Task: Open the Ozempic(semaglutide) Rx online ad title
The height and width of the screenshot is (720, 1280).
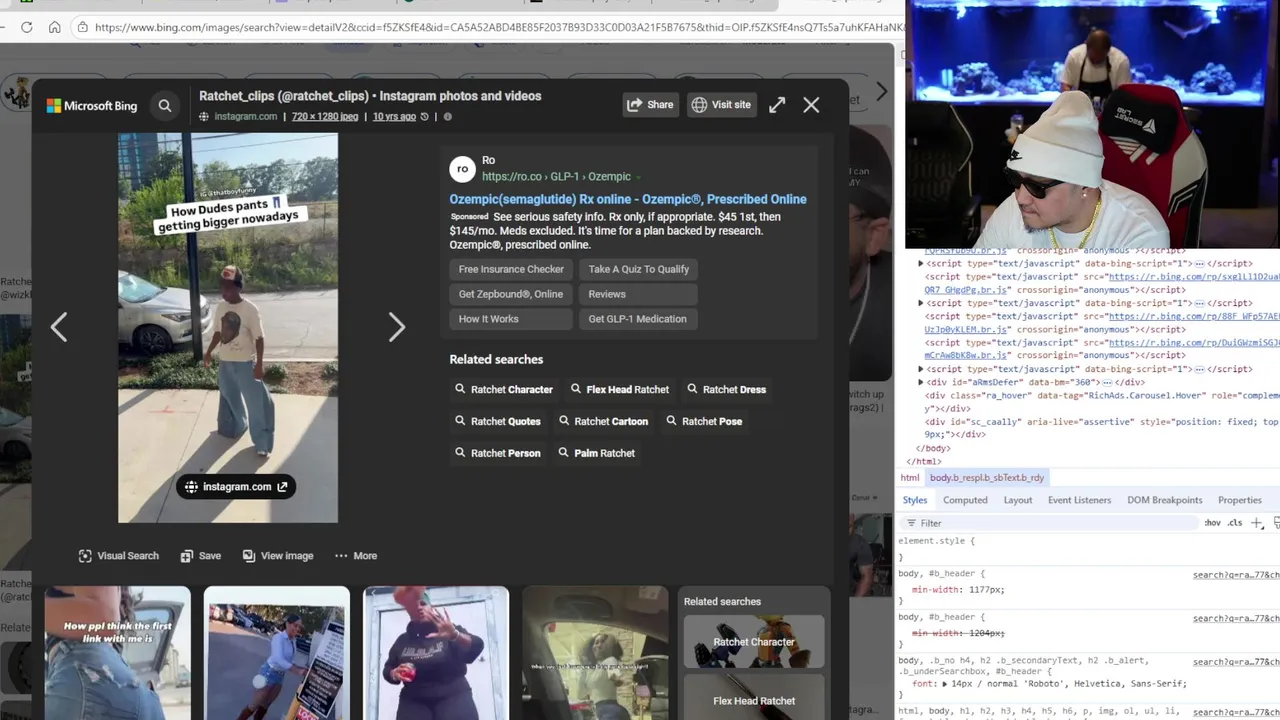Action: coord(628,199)
